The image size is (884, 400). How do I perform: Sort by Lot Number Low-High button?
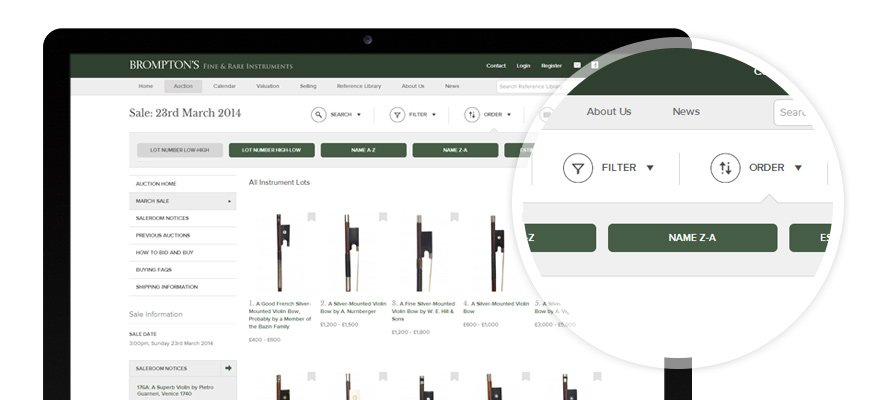tap(180, 150)
